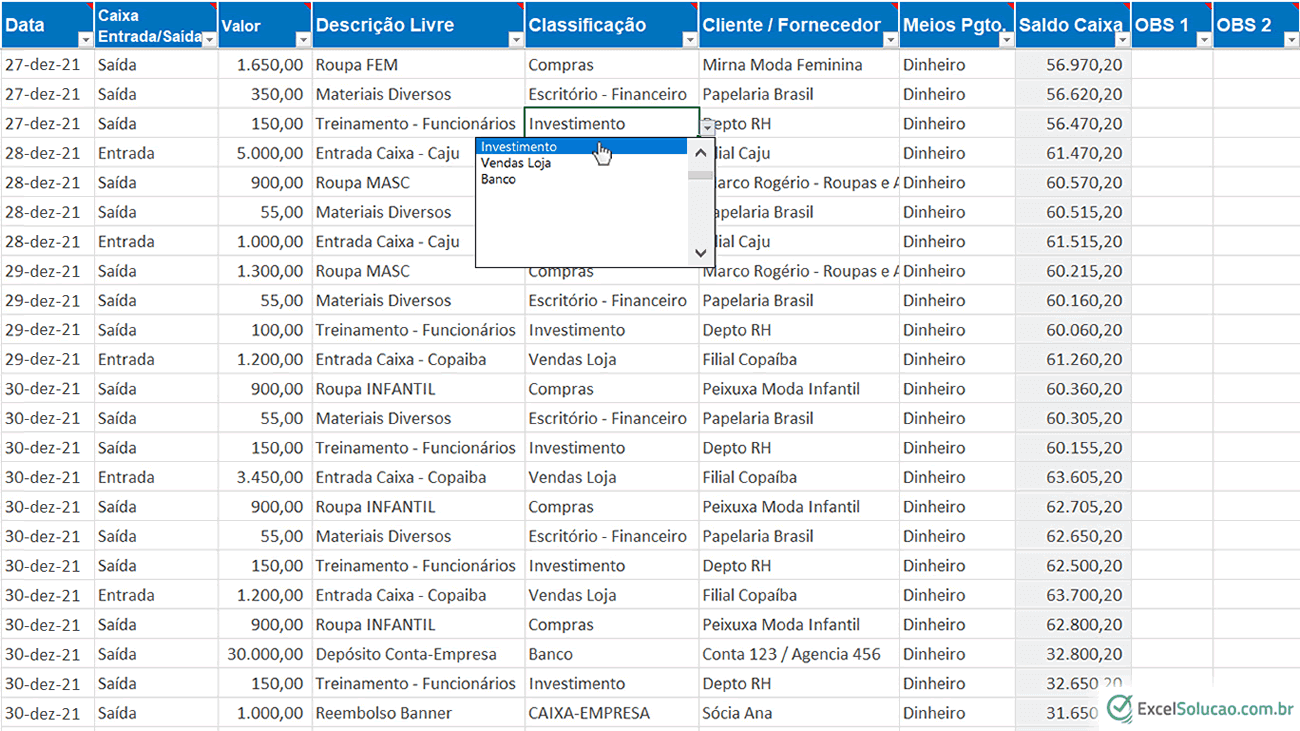The image size is (1300, 731).
Task: Click the balance cell 61.470,20
Action: pyautogui.click(x=1073, y=153)
